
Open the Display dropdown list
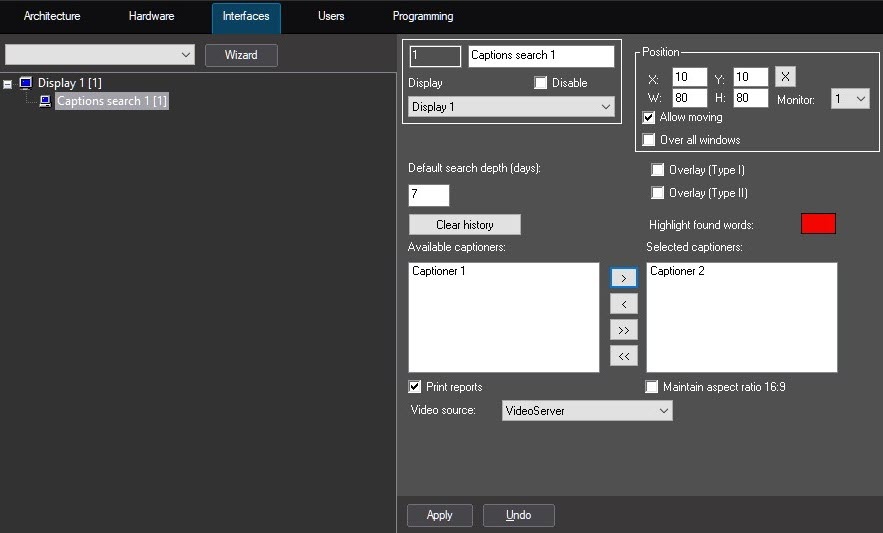511,107
